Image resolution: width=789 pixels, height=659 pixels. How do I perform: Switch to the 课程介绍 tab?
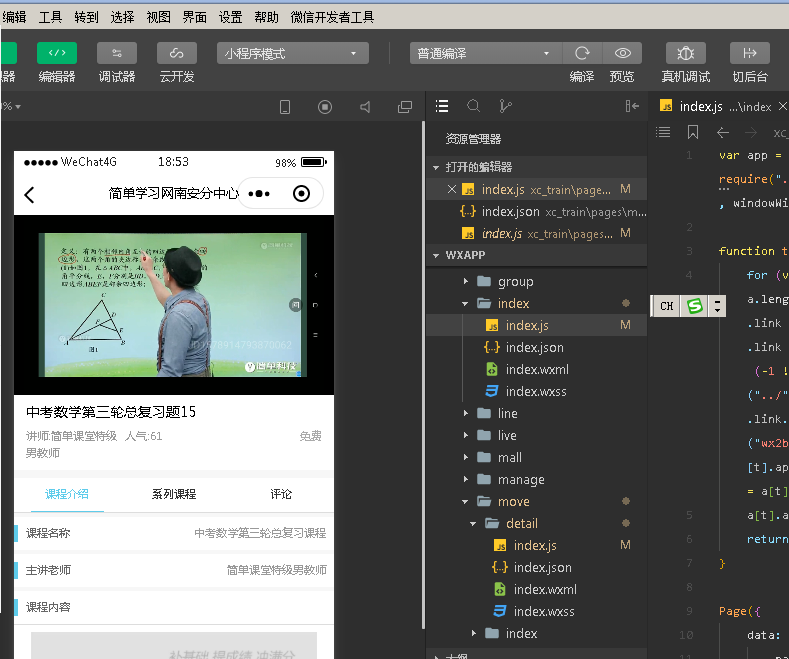click(67, 494)
